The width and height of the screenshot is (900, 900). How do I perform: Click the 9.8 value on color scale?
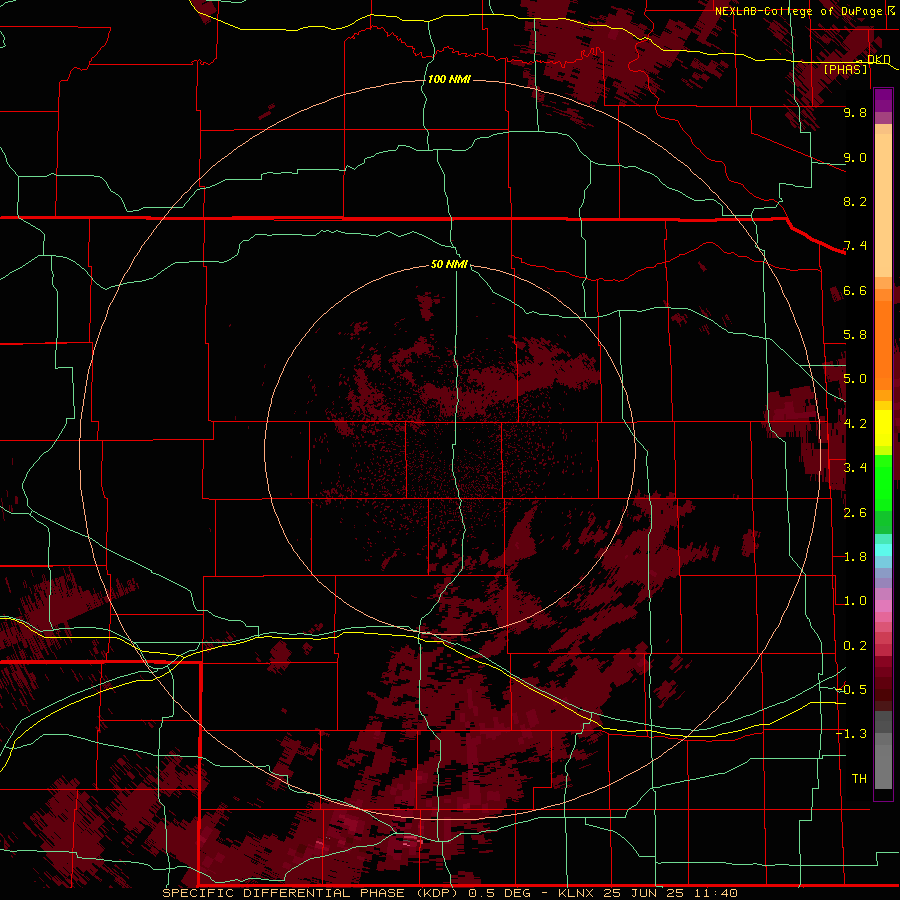(855, 112)
